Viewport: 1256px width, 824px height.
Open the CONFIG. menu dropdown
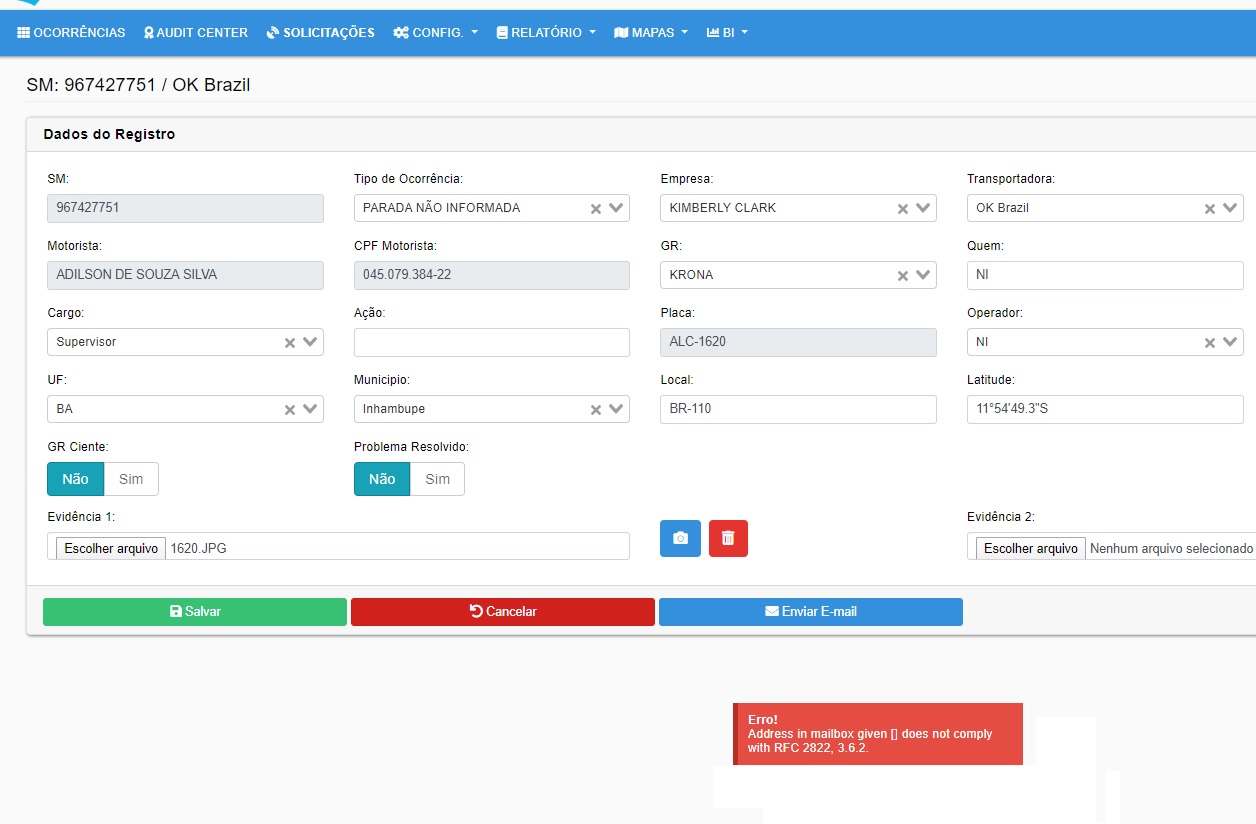point(436,33)
